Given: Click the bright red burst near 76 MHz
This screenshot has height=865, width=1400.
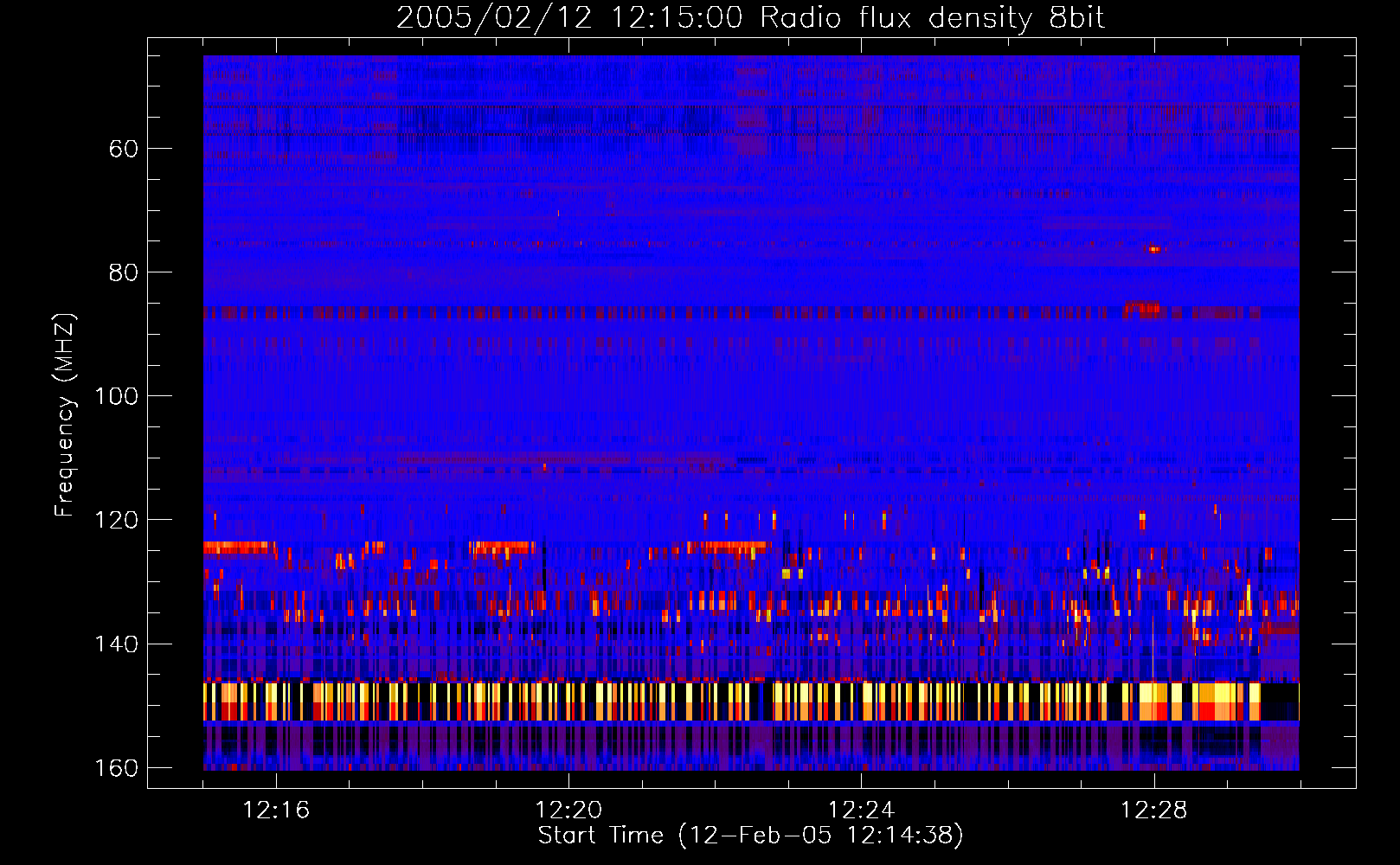Looking at the screenshot, I should tap(1154, 249).
